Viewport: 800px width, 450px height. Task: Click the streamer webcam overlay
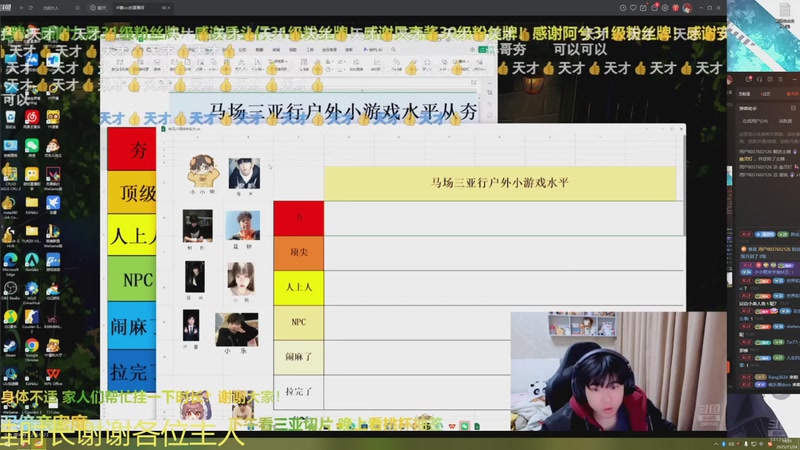[618, 371]
